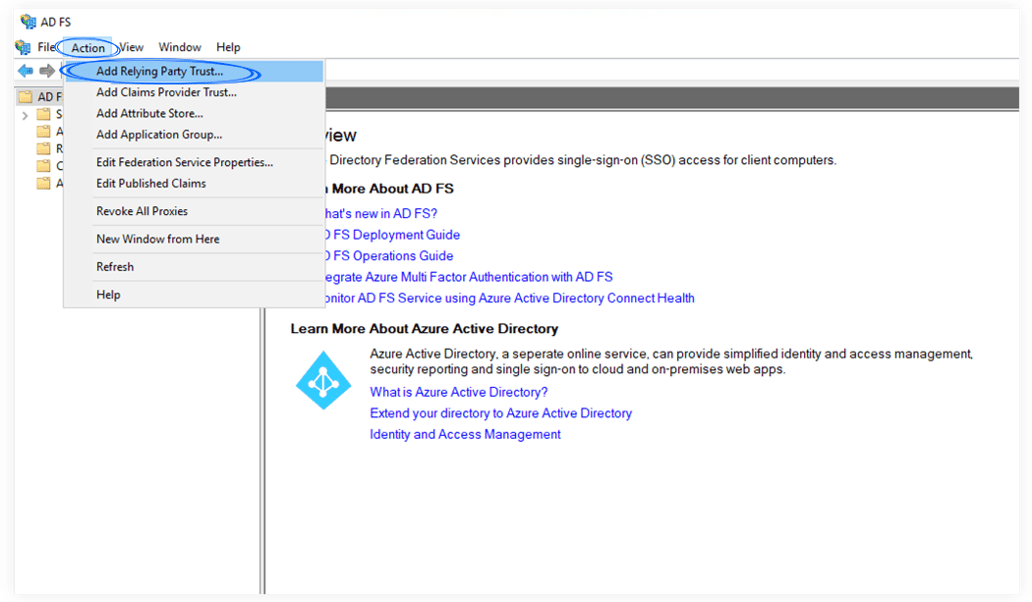The width and height of the screenshot is (1032, 602).
Task: Click the back navigation arrow
Action: click(x=24, y=70)
